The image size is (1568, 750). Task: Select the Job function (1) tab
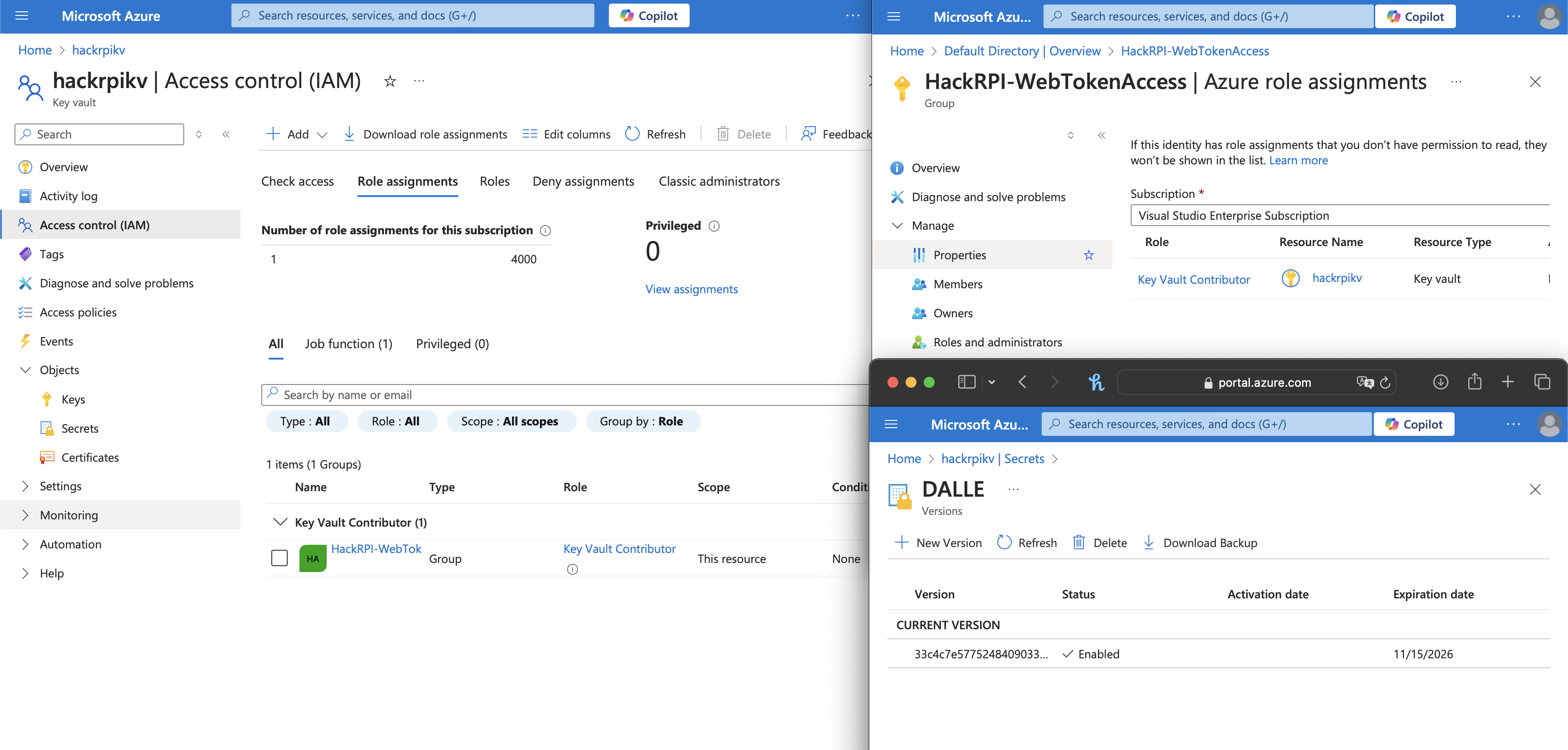(348, 344)
